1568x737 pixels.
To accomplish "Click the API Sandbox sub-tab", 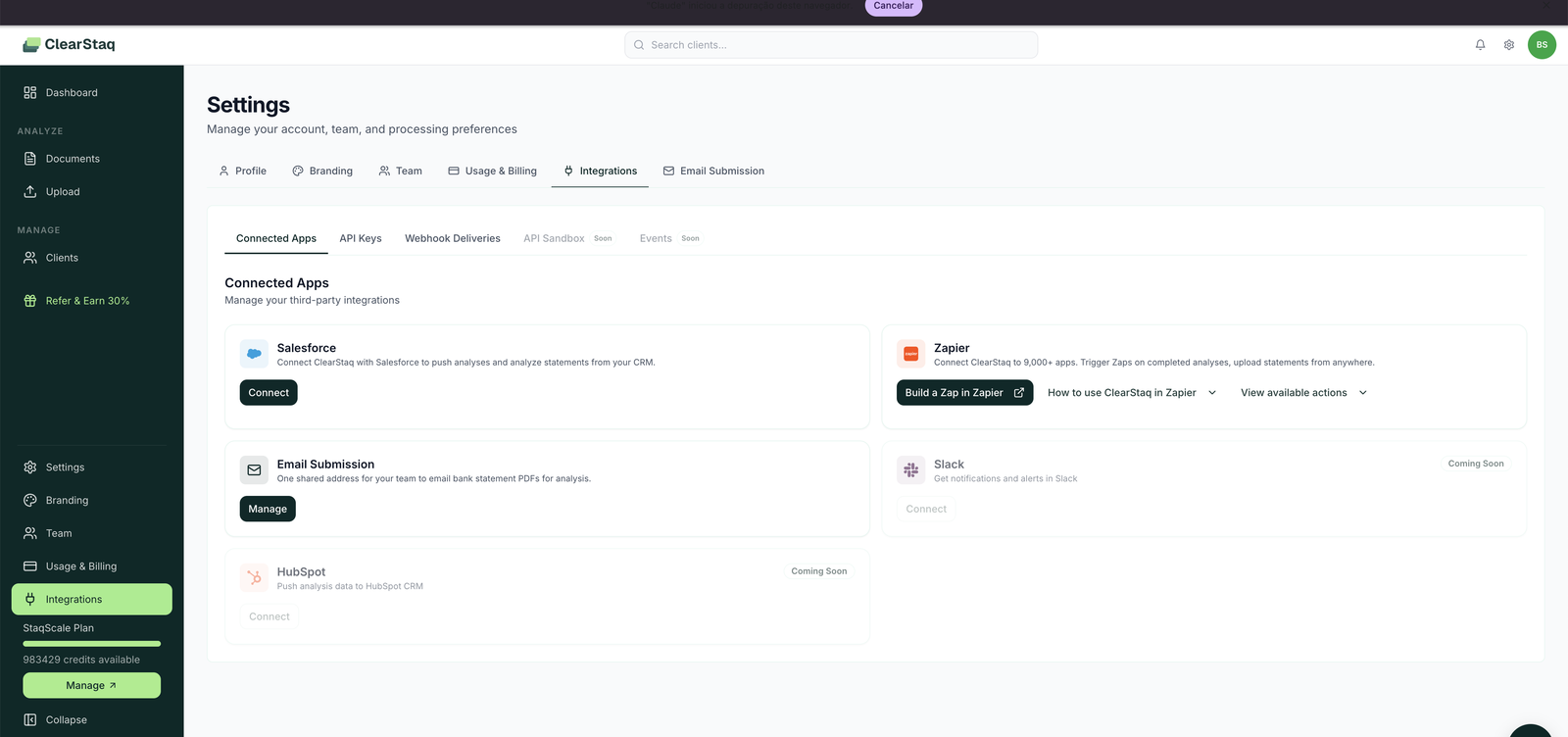I will (567, 238).
